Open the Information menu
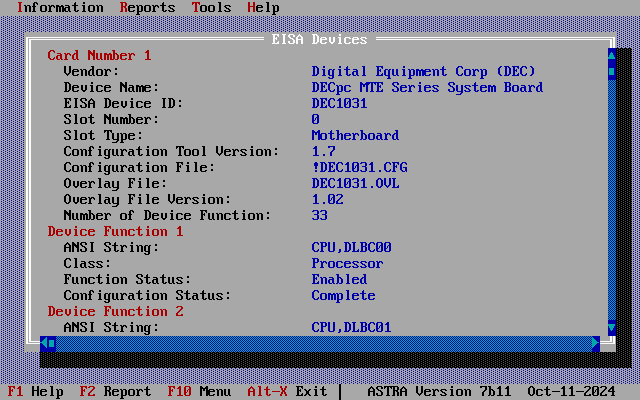This screenshot has height=400, width=640. 60,8
